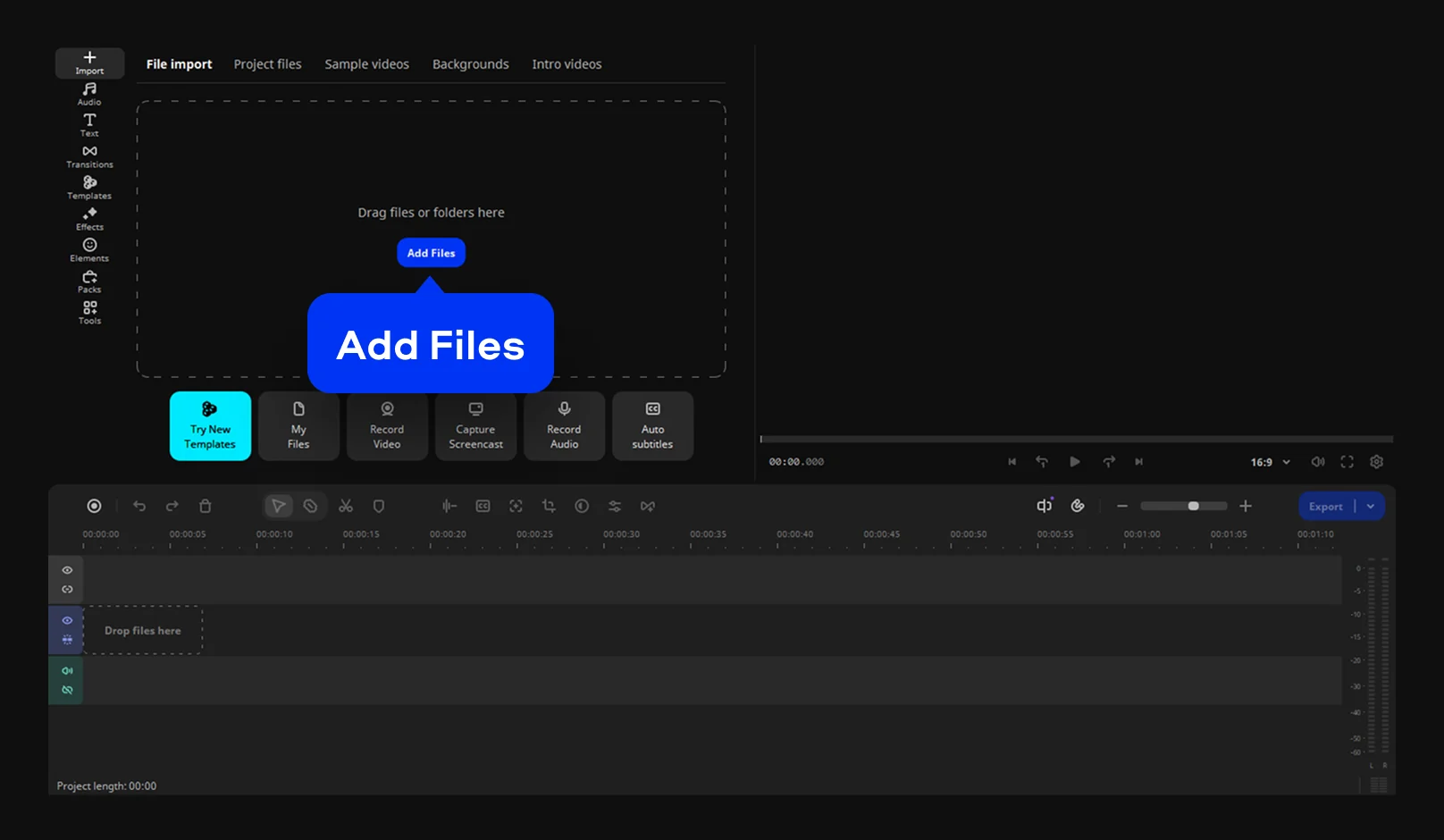The width and height of the screenshot is (1444, 840).
Task: Open the 16:9 aspect ratio dropdown
Action: click(x=1271, y=462)
